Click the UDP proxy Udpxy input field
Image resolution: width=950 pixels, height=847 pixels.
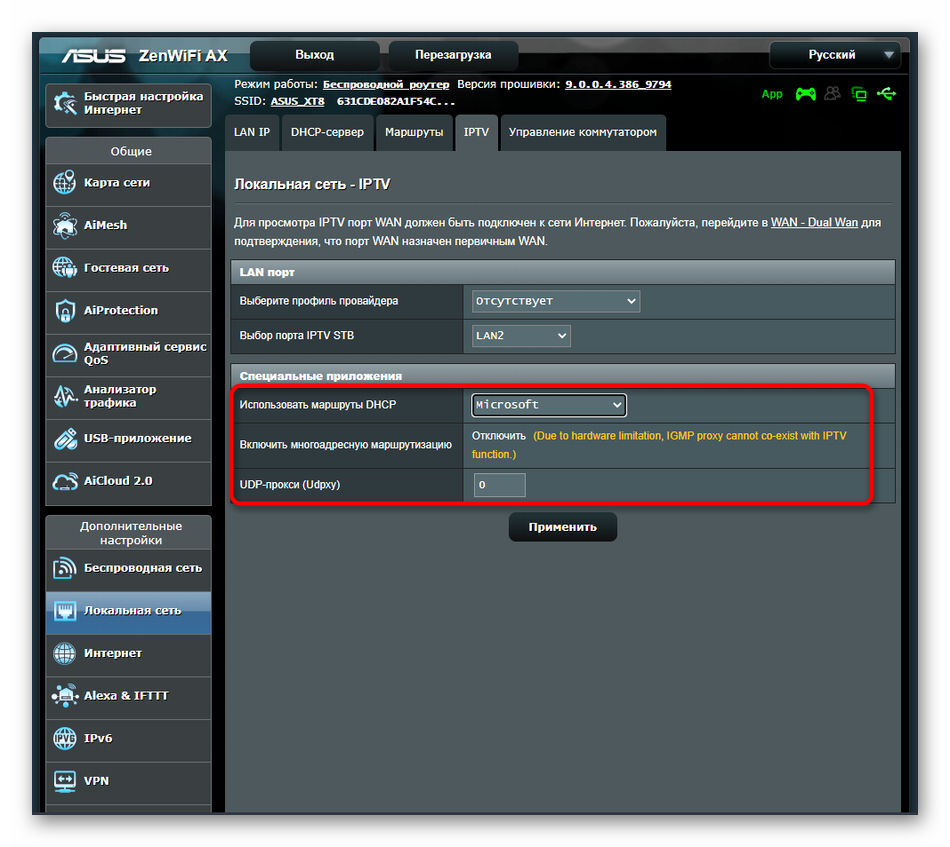tap(499, 485)
